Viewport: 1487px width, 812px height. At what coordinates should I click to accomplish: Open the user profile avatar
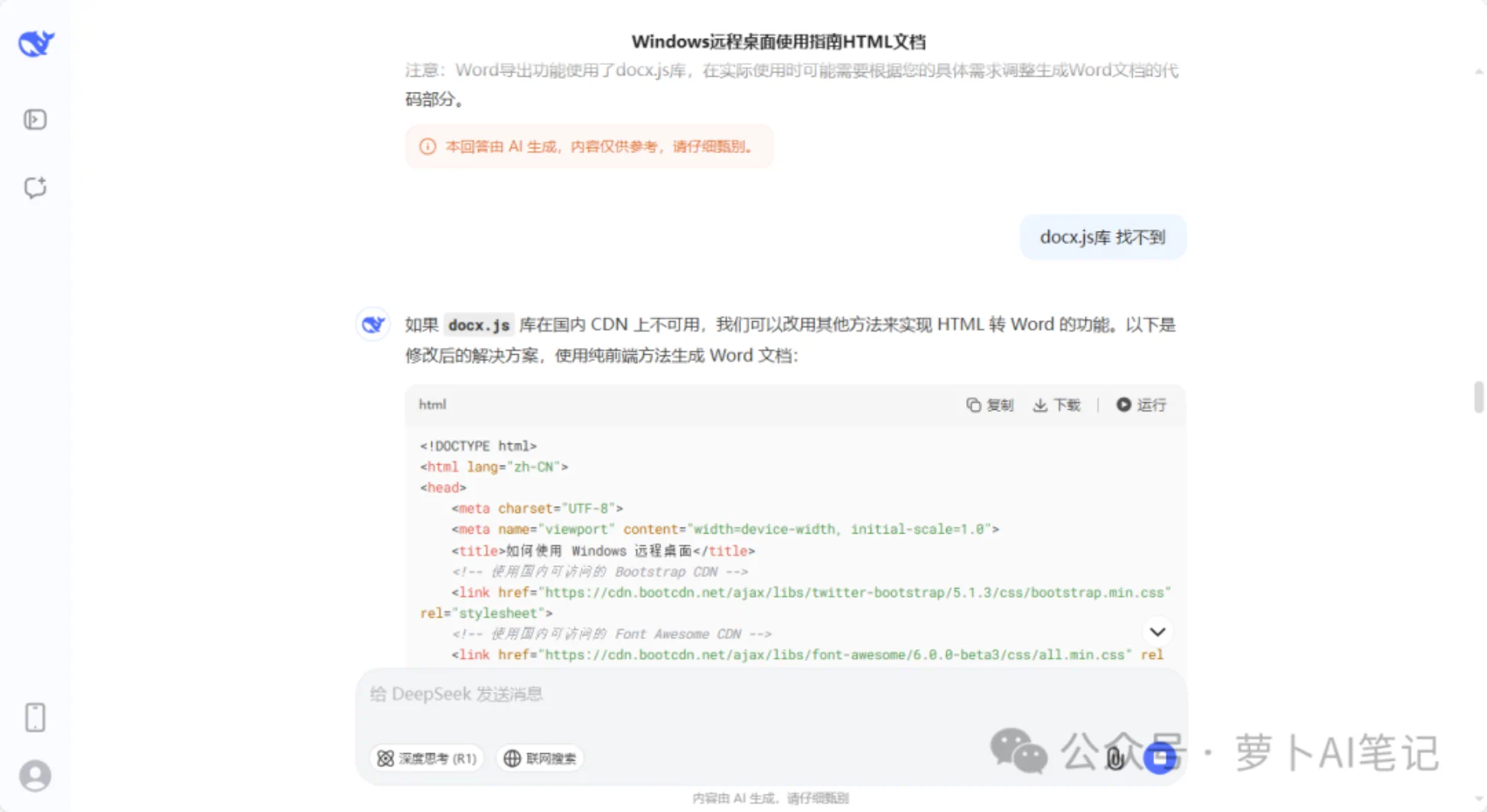[x=35, y=776]
